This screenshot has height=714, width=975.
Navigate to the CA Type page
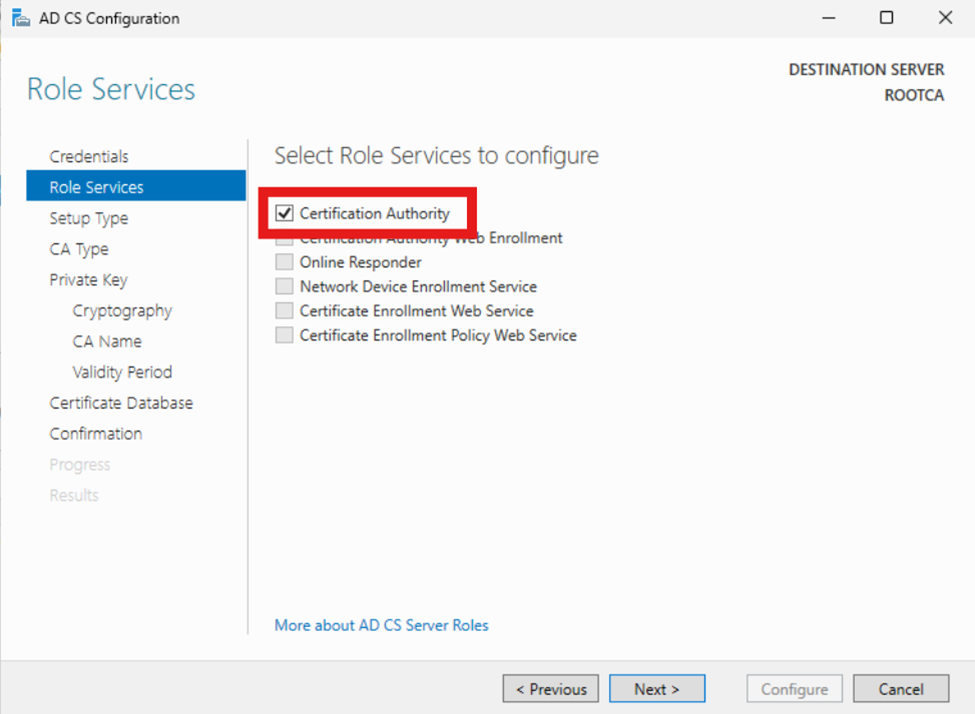coord(79,249)
